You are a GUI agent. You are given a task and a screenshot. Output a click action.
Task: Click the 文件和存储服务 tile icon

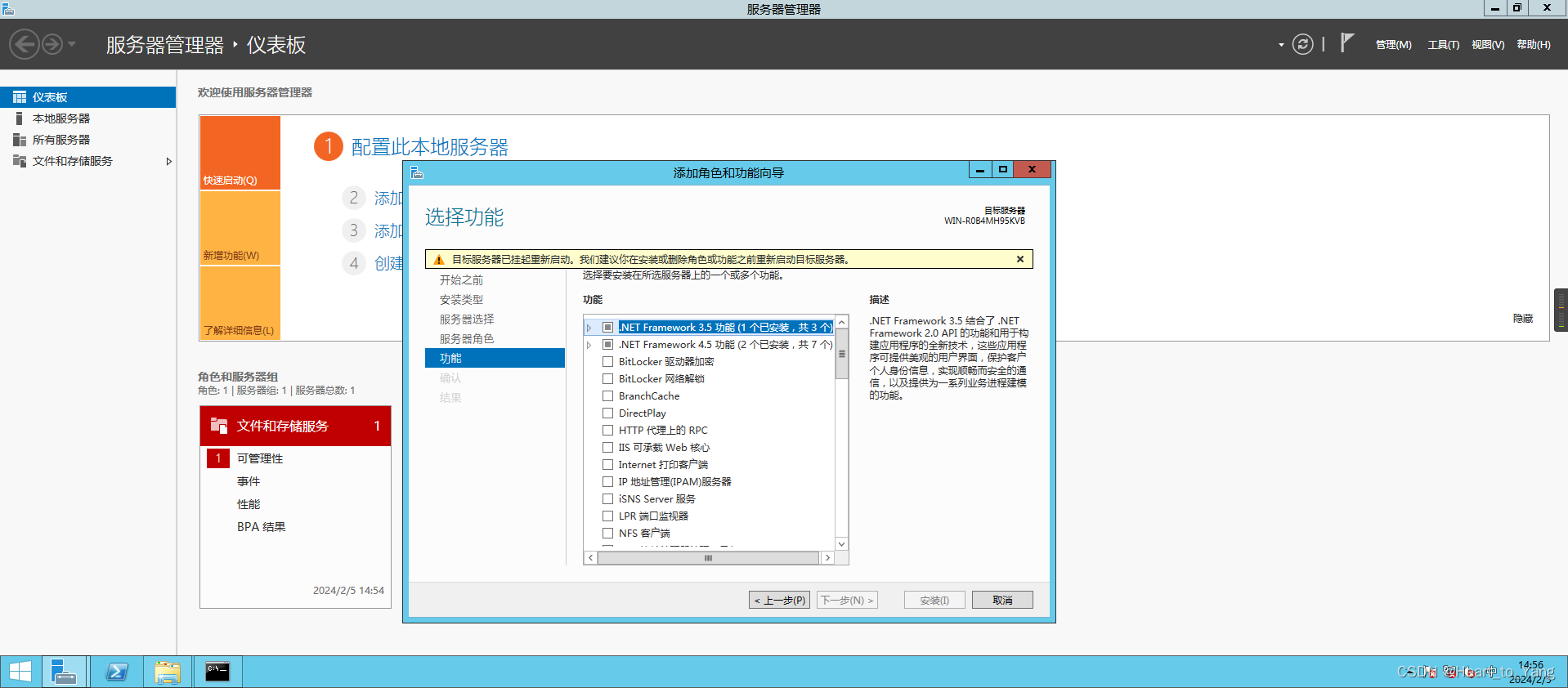click(x=219, y=426)
